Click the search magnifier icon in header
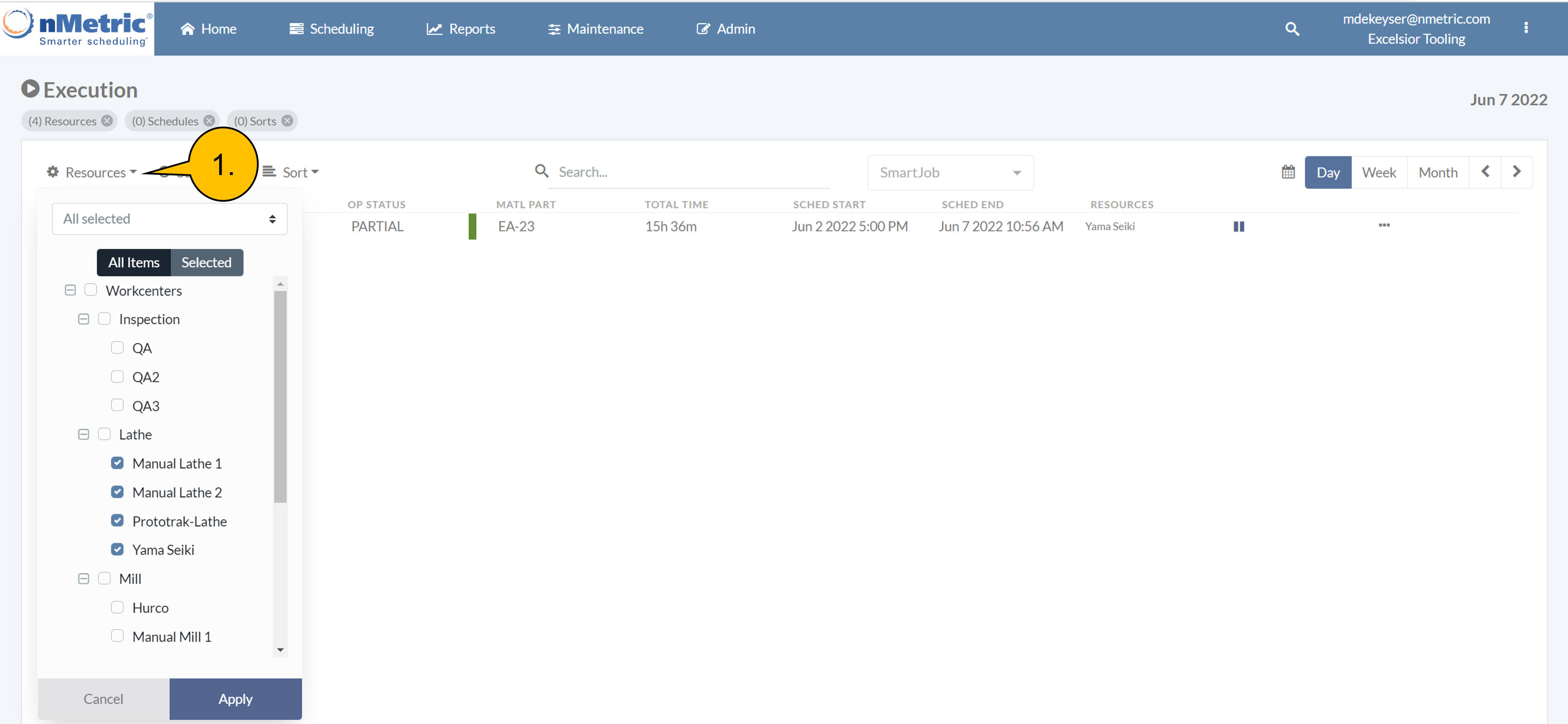Screen dimensions: 1568x724 [x=1292, y=29]
